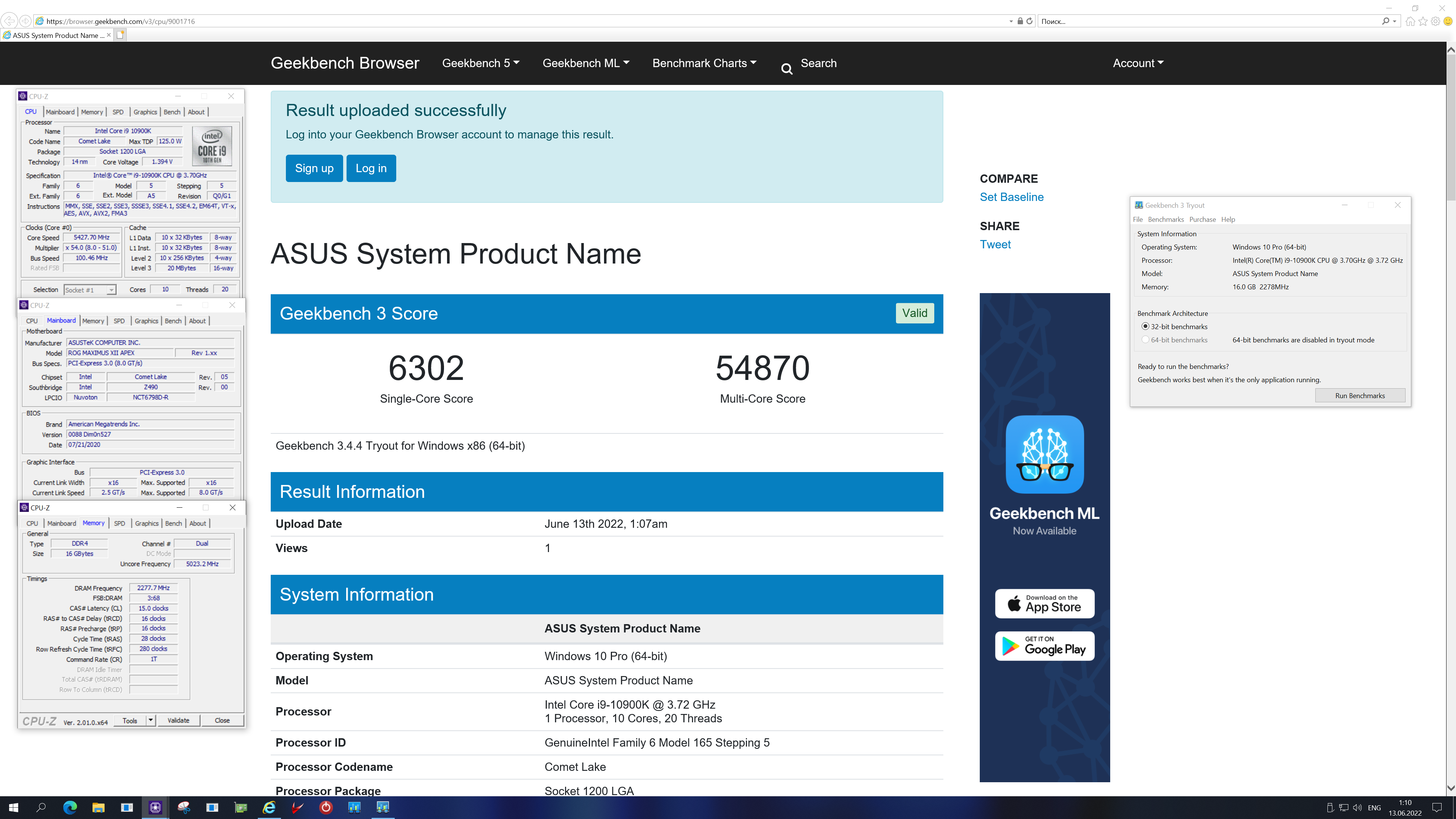The width and height of the screenshot is (1456, 819).
Task: Open the Account dropdown menu
Action: click(x=1138, y=63)
